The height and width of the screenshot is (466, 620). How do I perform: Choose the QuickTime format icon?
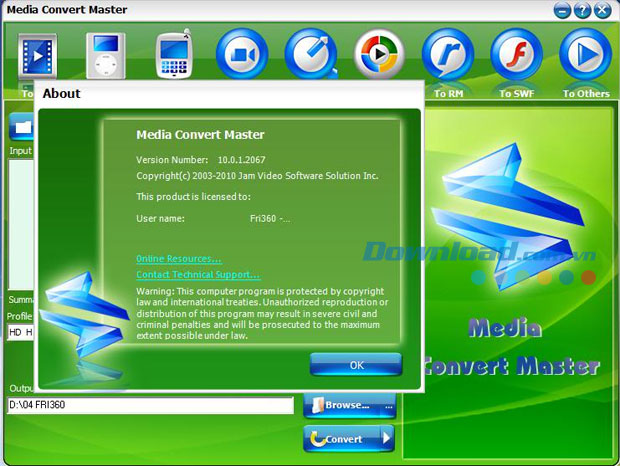point(311,54)
